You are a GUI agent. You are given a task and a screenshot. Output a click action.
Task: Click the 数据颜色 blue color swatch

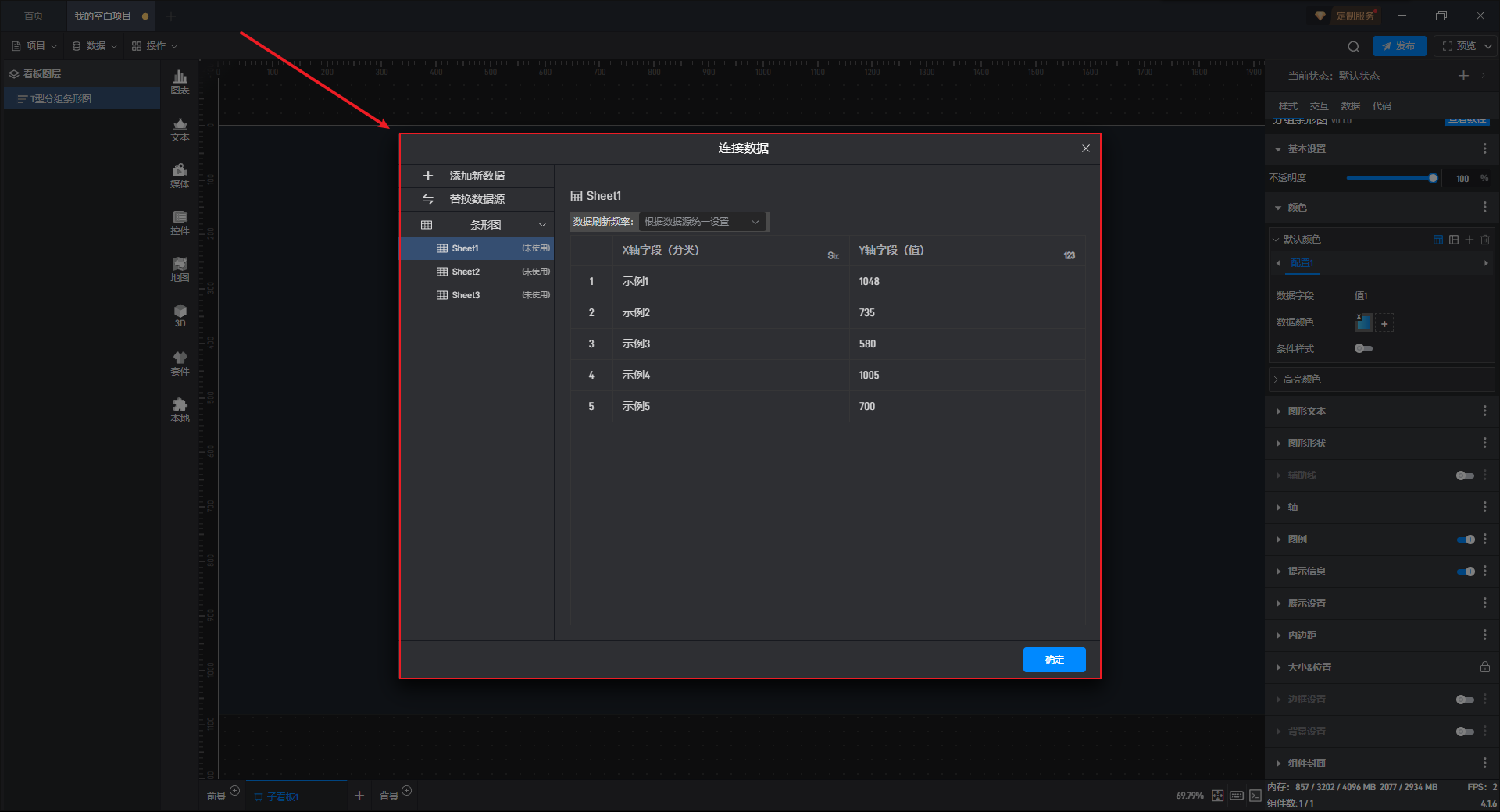(1363, 322)
